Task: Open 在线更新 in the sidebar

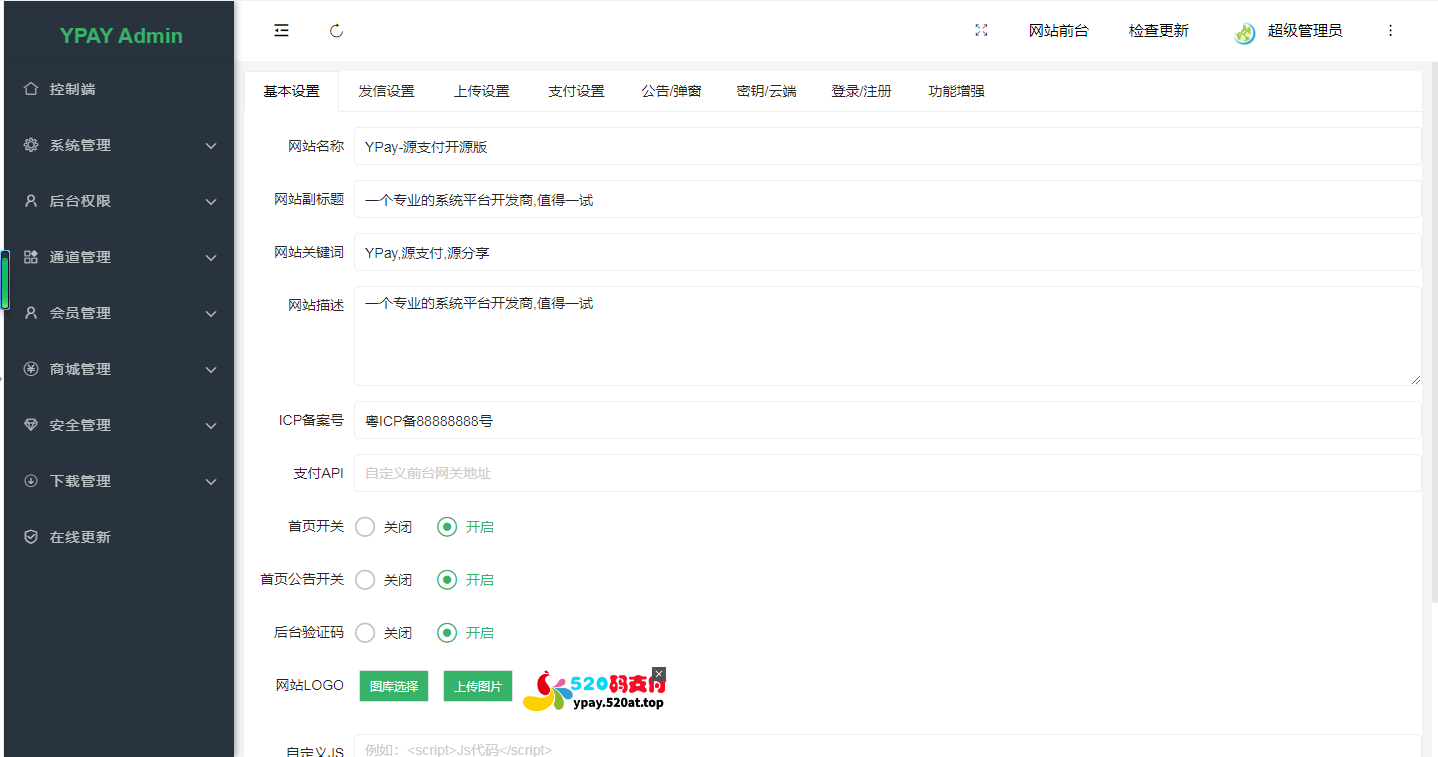Action: [x=119, y=537]
